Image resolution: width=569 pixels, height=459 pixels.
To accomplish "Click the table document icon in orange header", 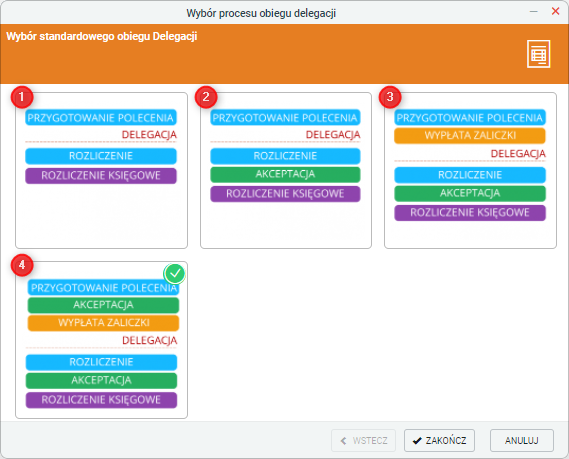I will (539, 54).
